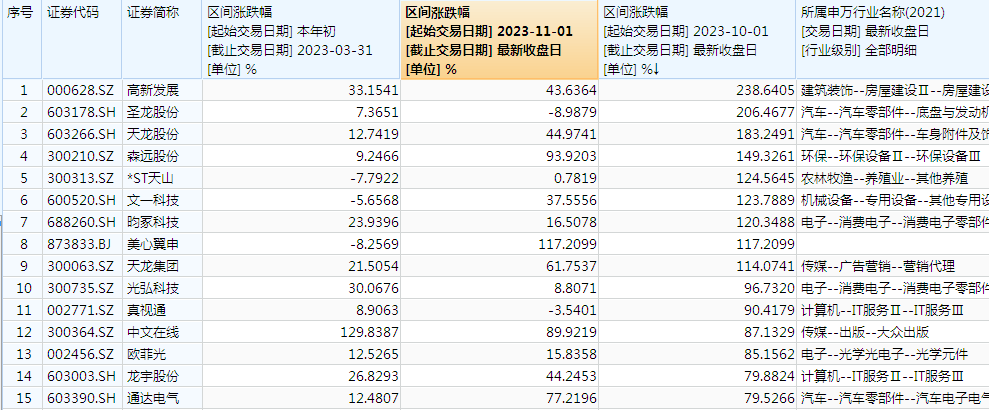Screen dimensions: 989x410
Task: Click the descending sort arrow after 单位 %
Action: point(656,69)
